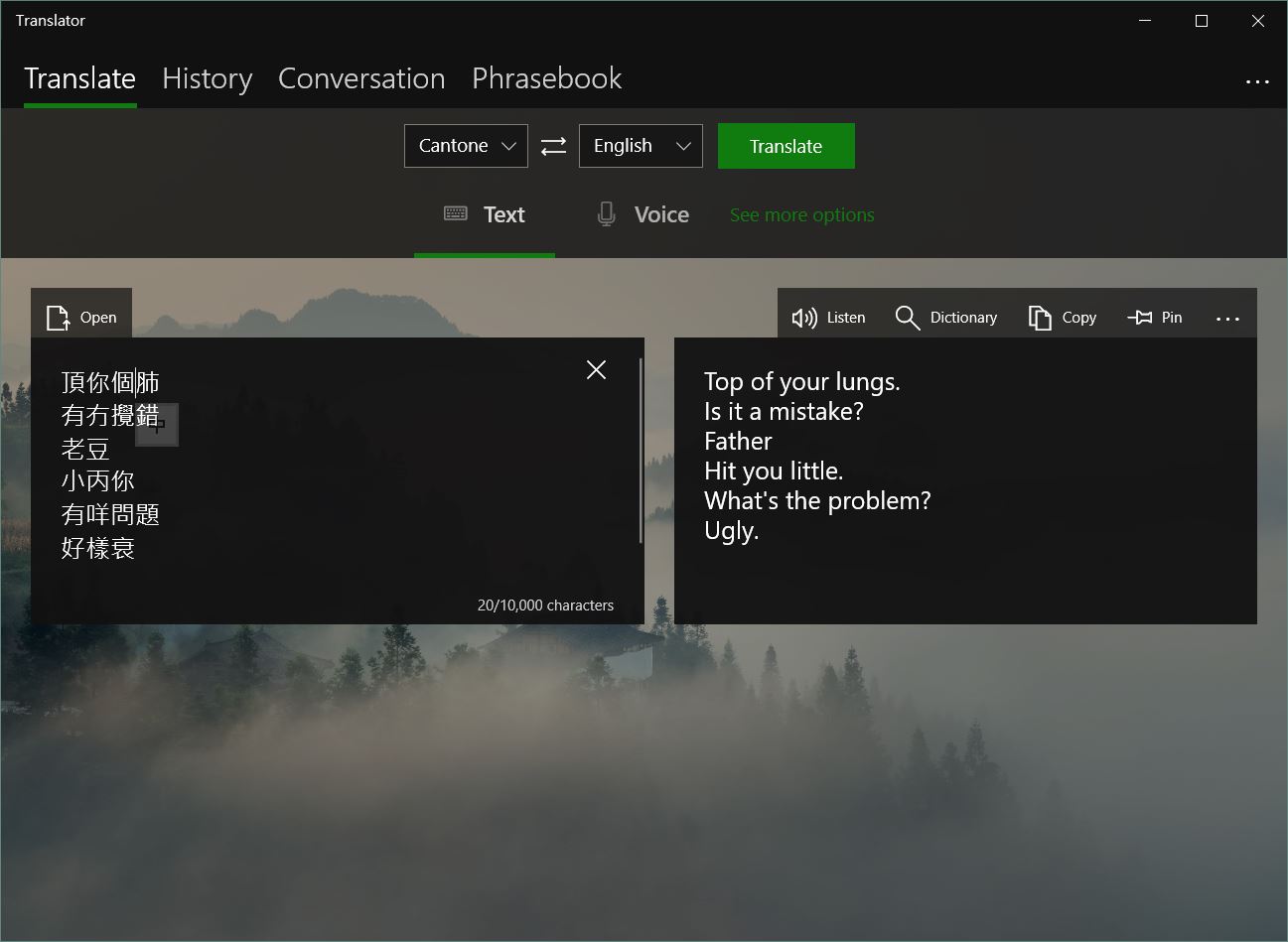Click the Listen speaker icon

tap(803, 318)
